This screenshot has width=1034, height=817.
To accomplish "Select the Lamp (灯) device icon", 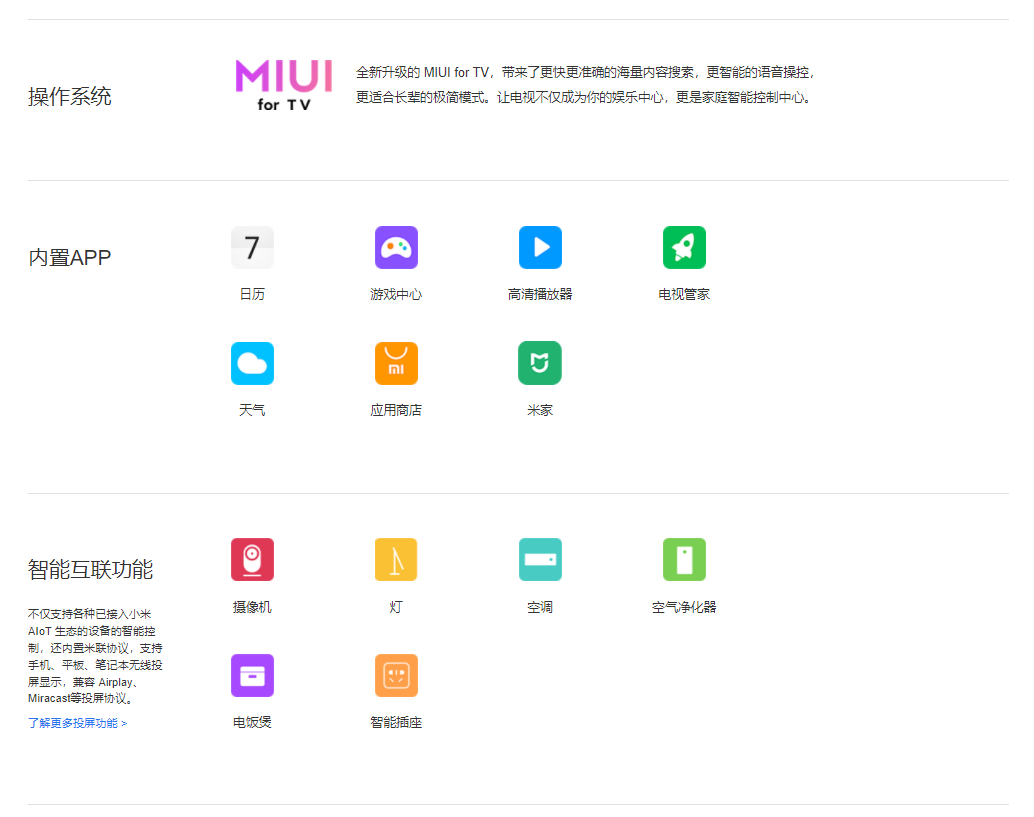I will [396, 559].
